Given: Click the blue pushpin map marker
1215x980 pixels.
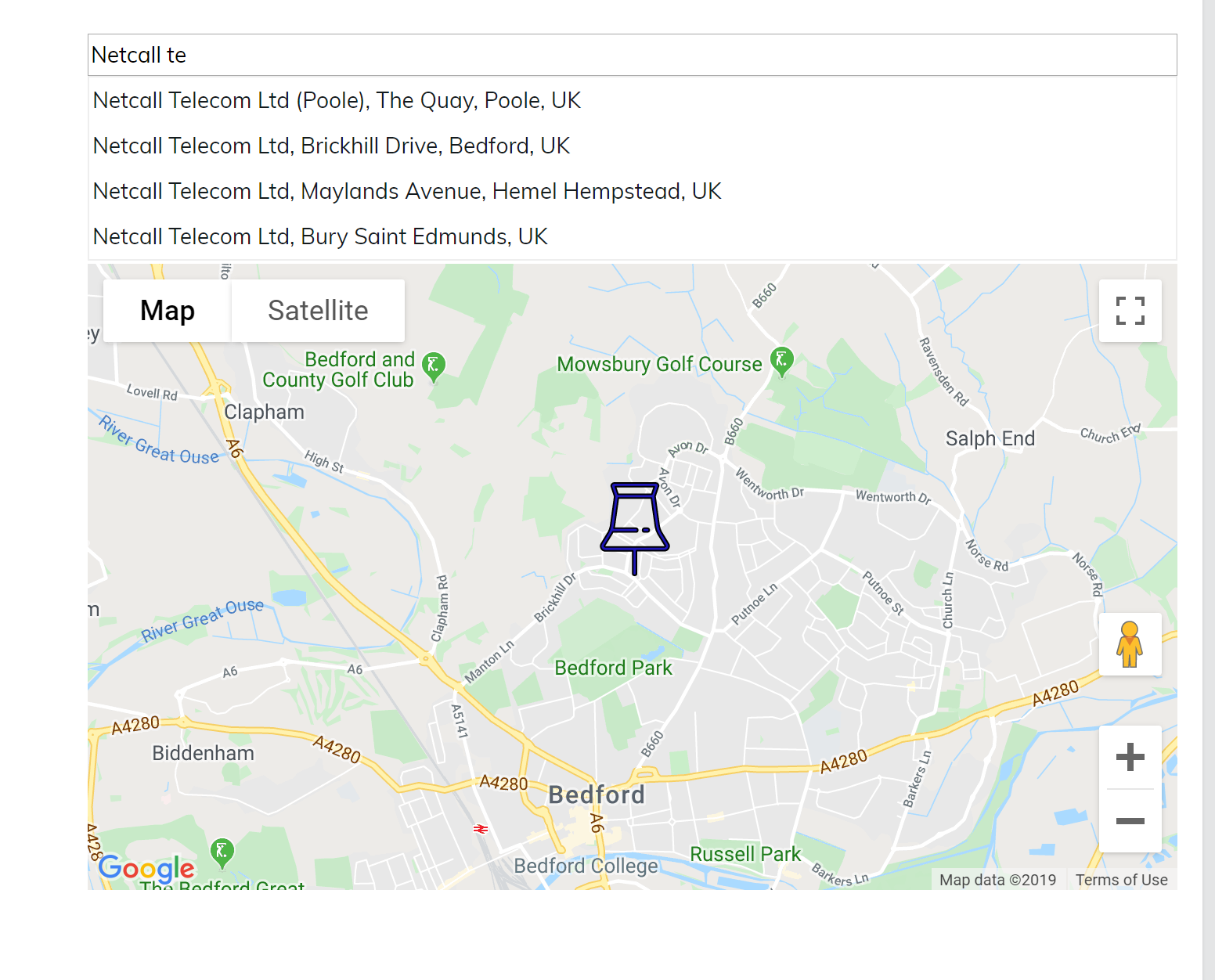Looking at the screenshot, I should [x=635, y=525].
